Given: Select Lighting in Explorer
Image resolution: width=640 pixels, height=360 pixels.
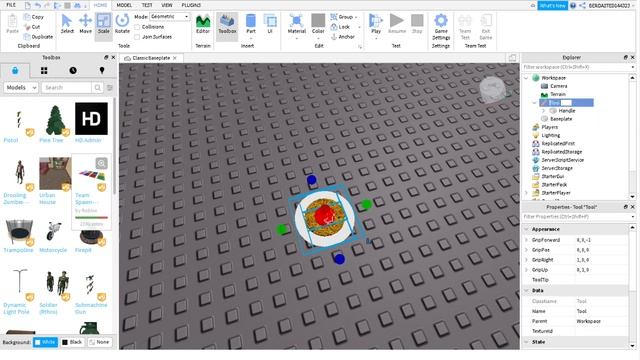Looking at the screenshot, I should (551, 135).
